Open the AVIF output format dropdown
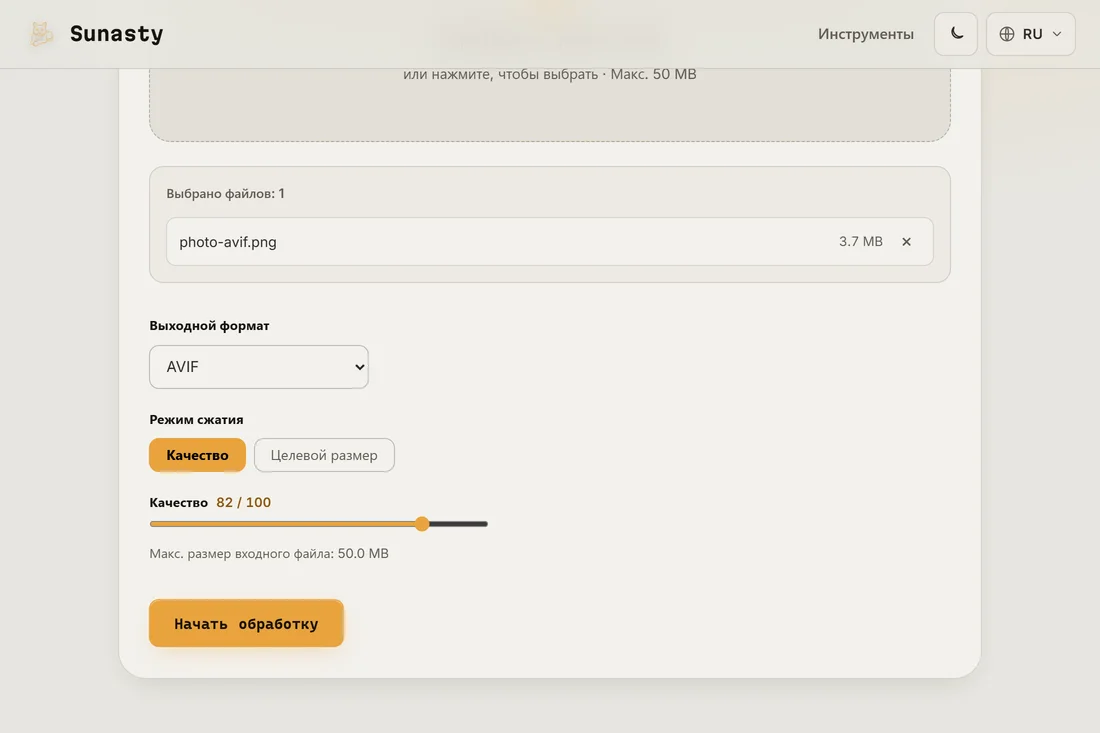The height and width of the screenshot is (733, 1100). (259, 367)
